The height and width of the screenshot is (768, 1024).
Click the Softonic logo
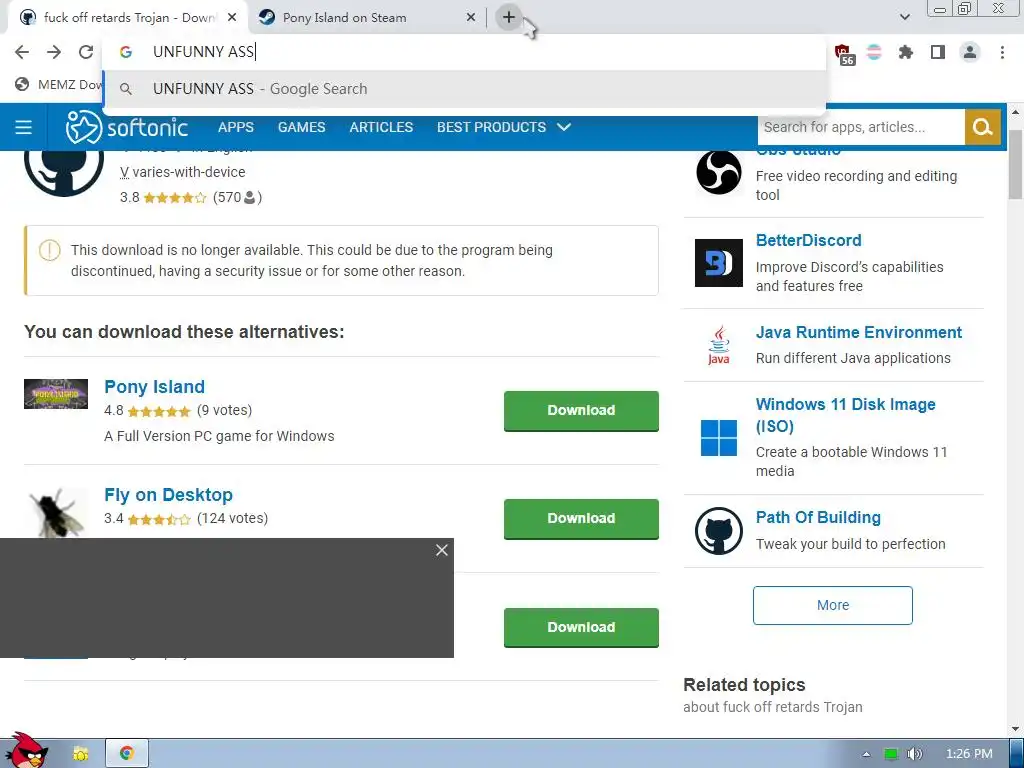tap(127, 127)
